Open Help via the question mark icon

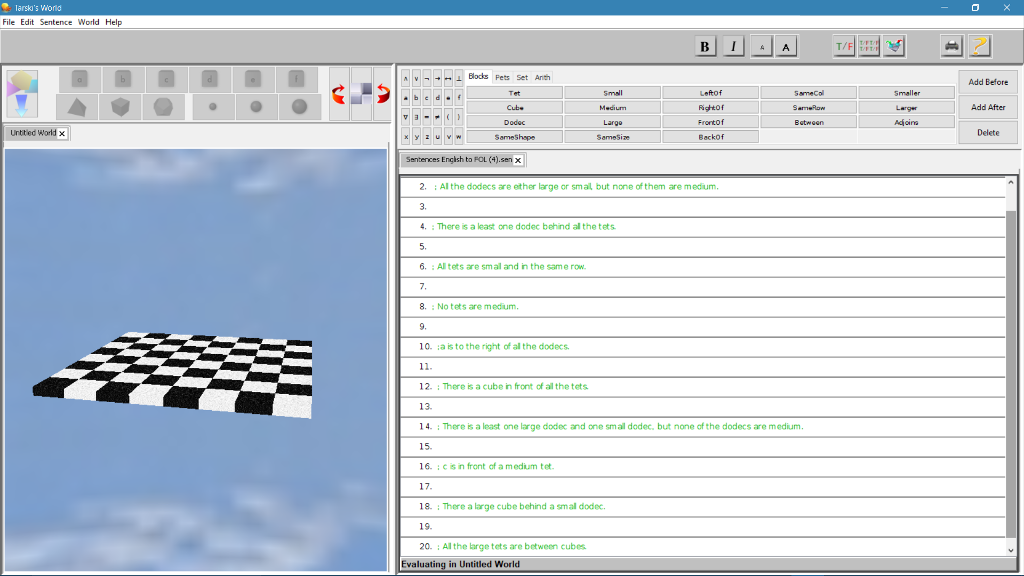pos(978,45)
